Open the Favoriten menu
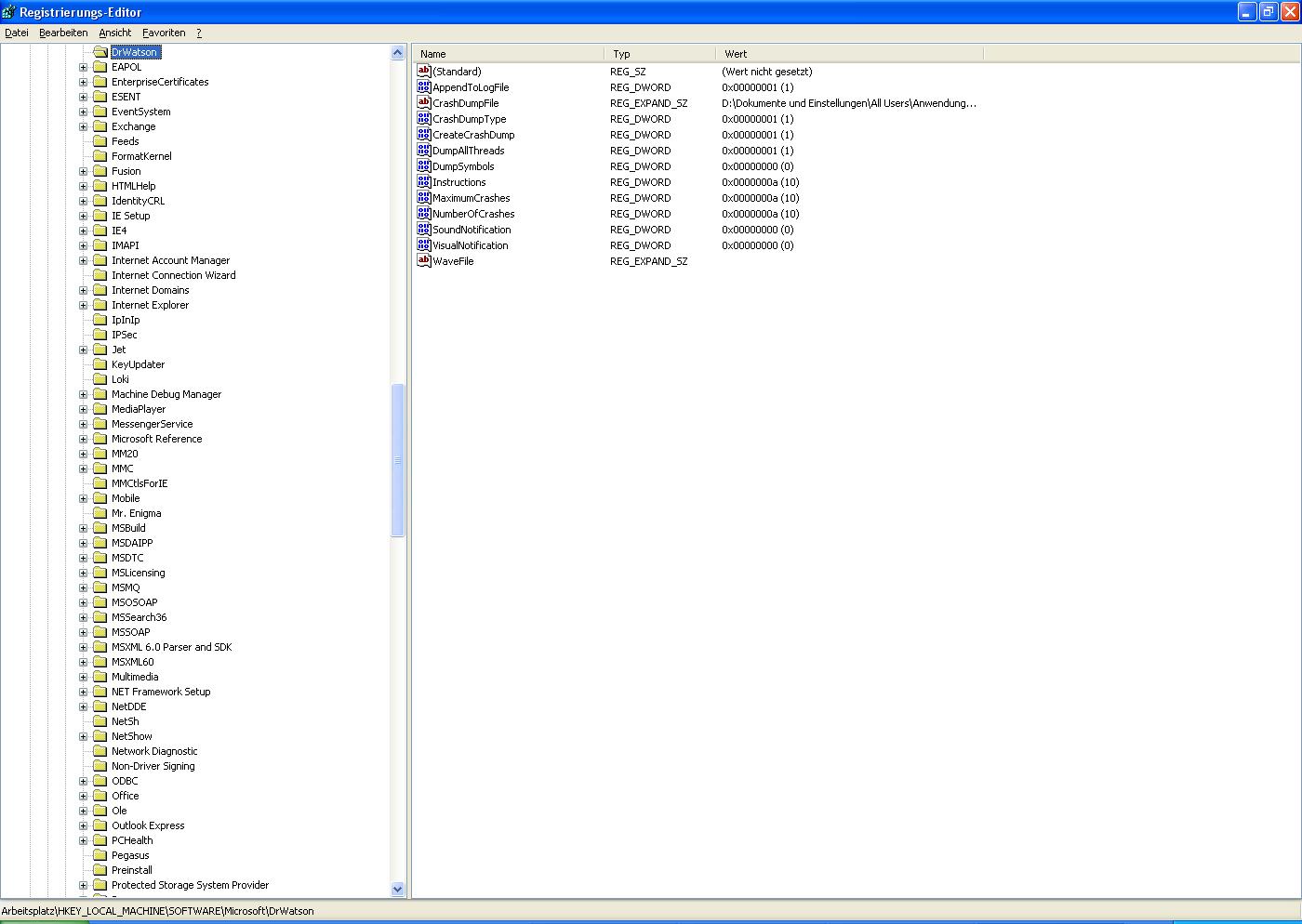 [164, 33]
